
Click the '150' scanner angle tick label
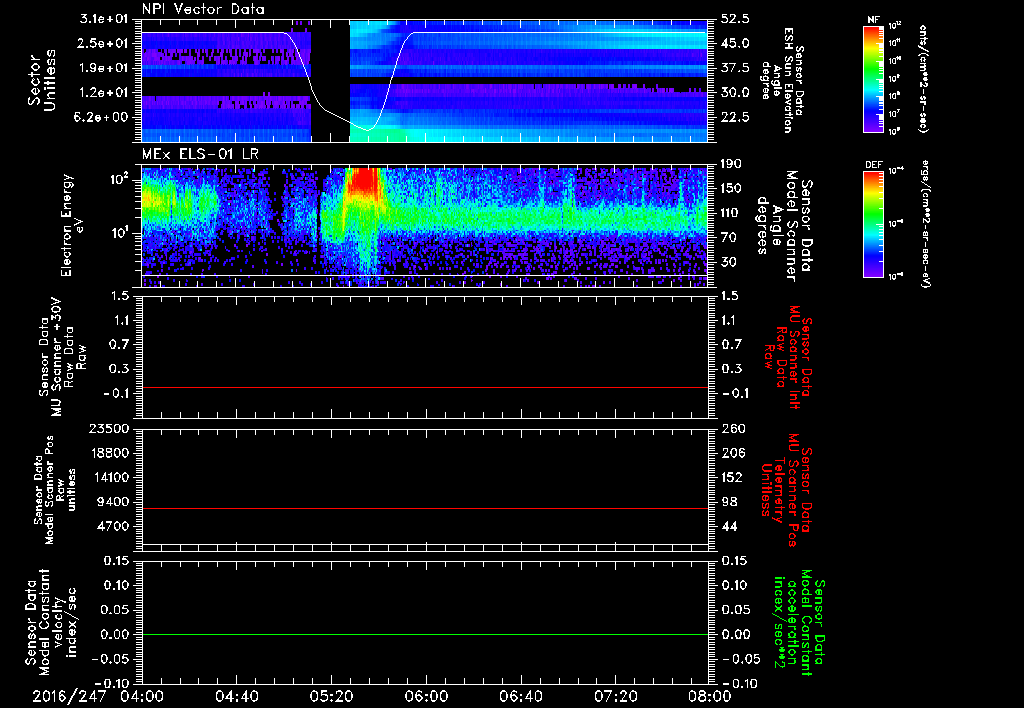[x=732, y=188]
